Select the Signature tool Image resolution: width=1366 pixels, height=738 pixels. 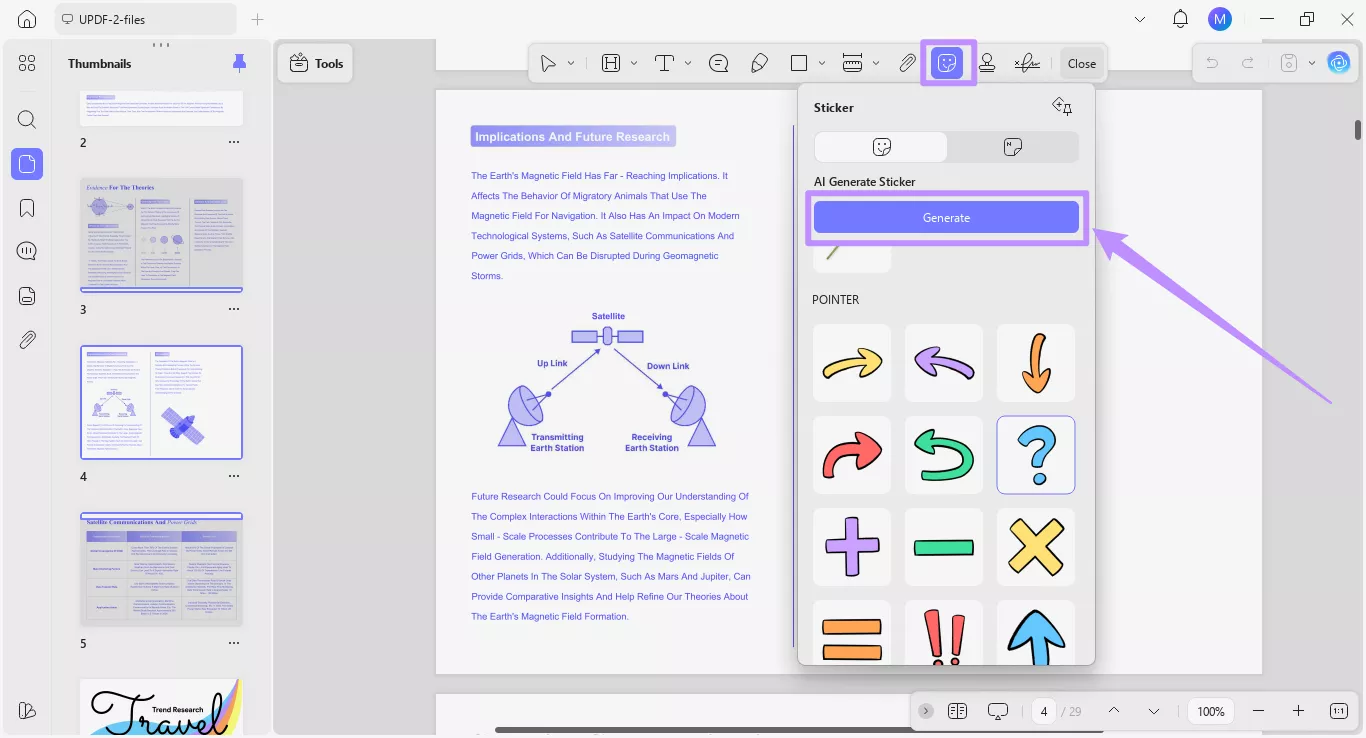click(x=1027, y=63)
